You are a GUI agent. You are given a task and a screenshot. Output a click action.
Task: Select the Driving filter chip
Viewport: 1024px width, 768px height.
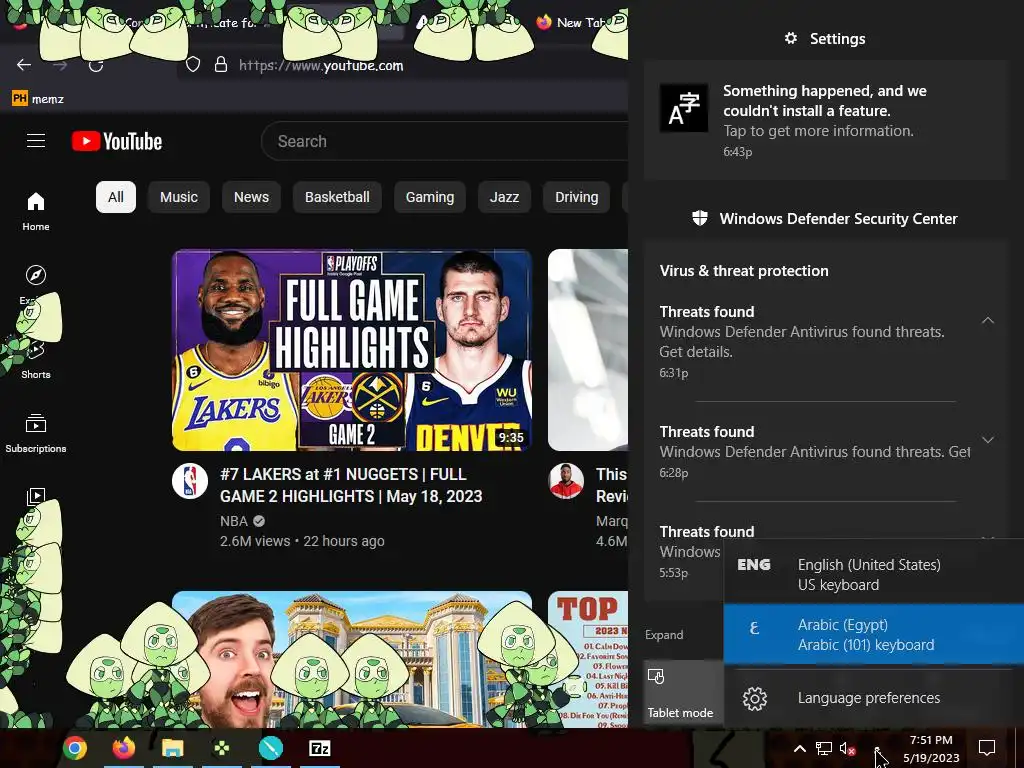point(577,197)
